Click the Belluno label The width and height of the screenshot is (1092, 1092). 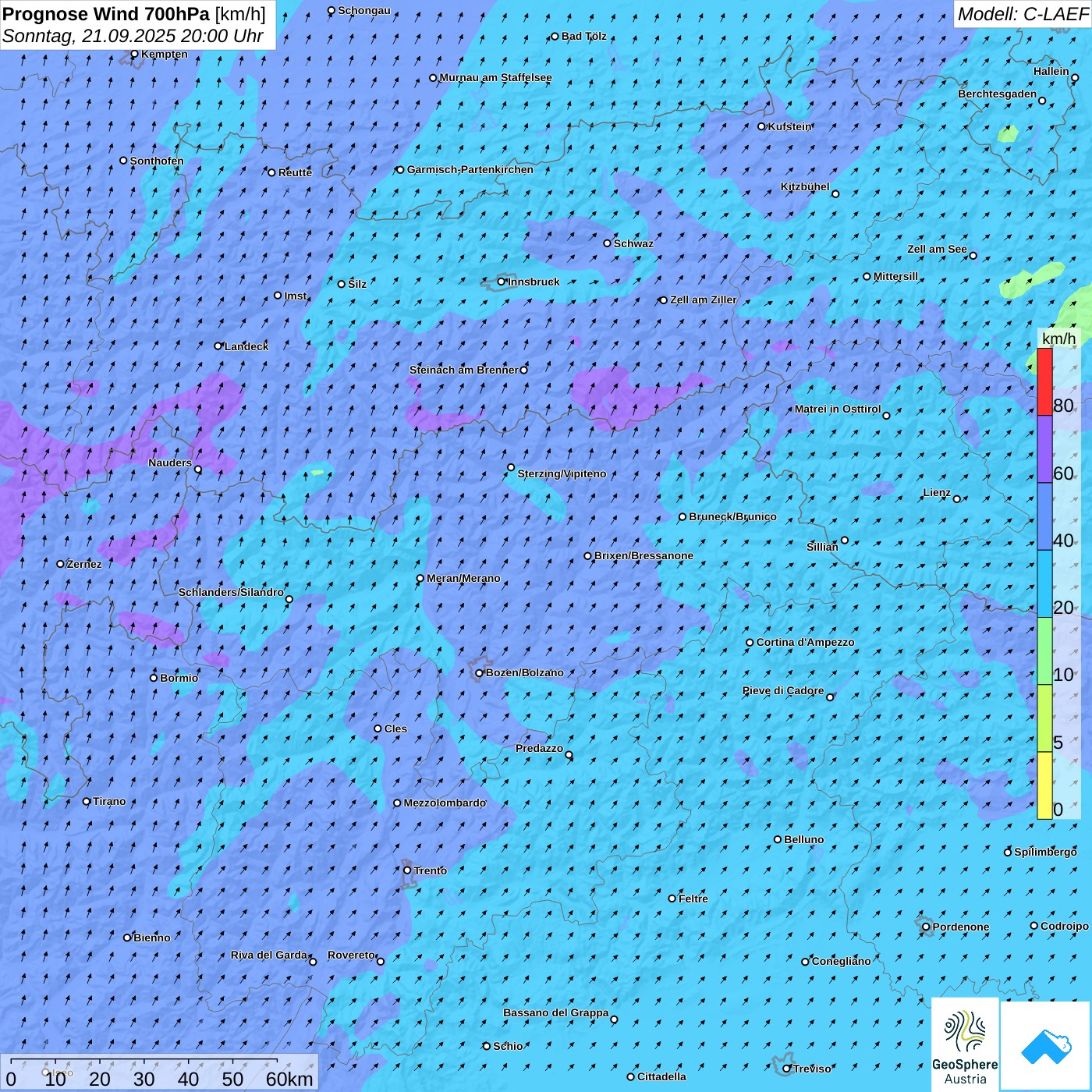[x=804, y=839]
